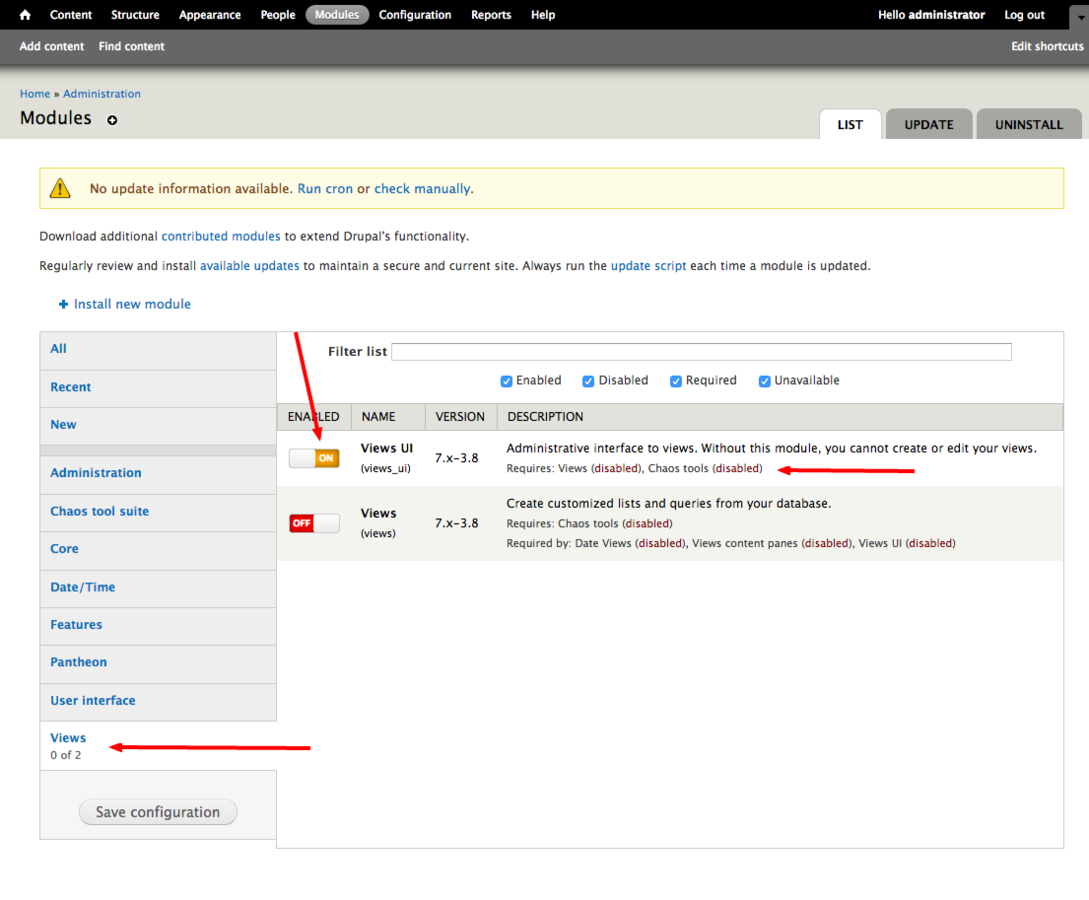Image resolution: width=1089 pixels, height=900 pixels.
Task: Select the Chaos tool suite category
Action: coord(158,512)
